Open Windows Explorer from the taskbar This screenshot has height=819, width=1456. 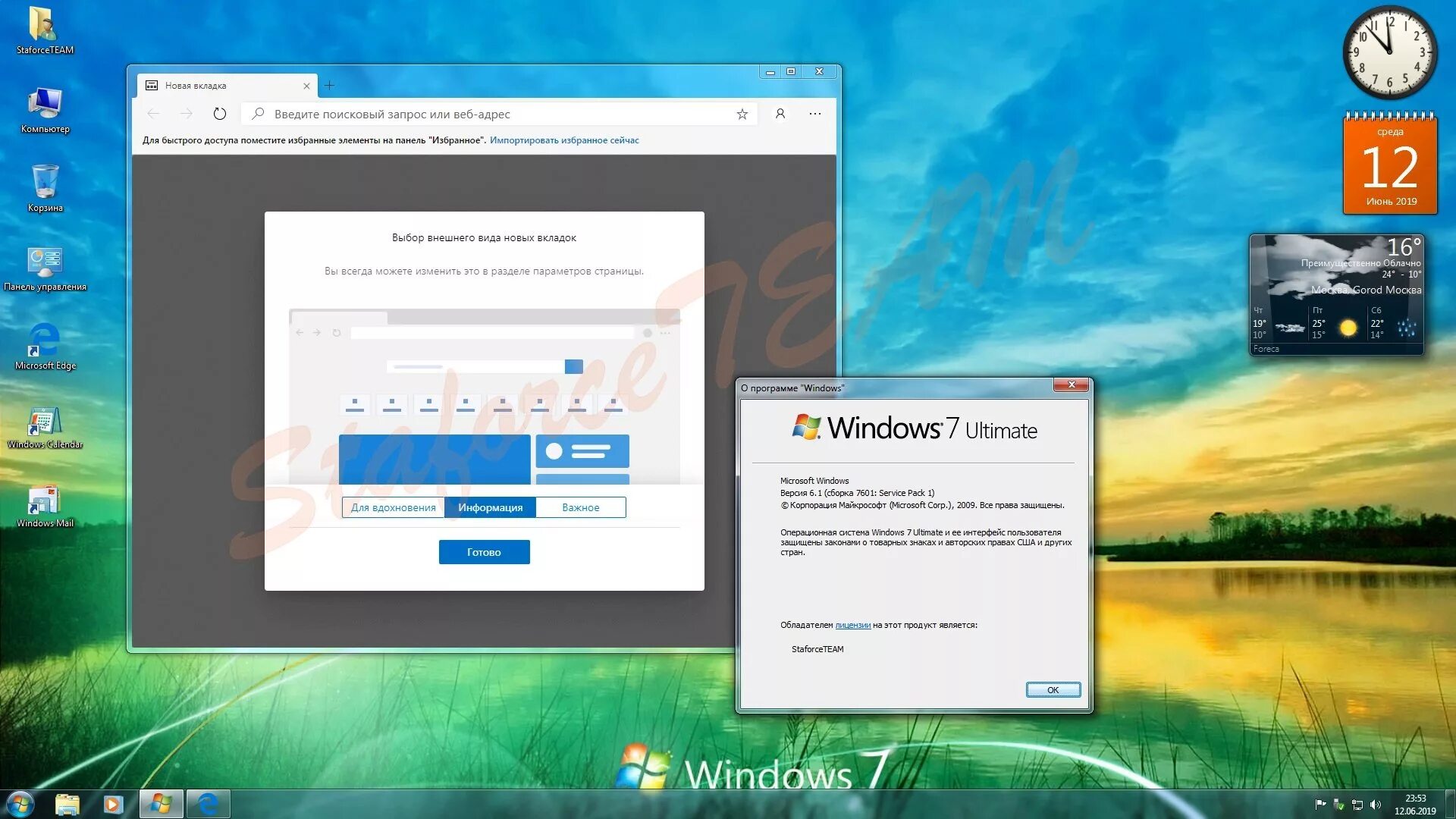point(67,804)
